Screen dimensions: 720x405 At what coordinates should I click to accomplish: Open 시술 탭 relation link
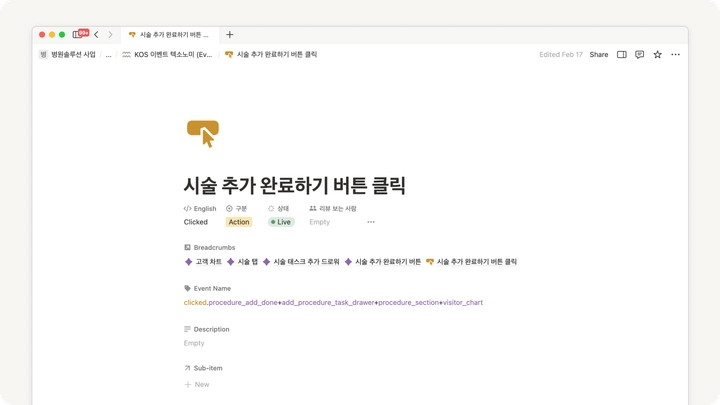[242, 262]
